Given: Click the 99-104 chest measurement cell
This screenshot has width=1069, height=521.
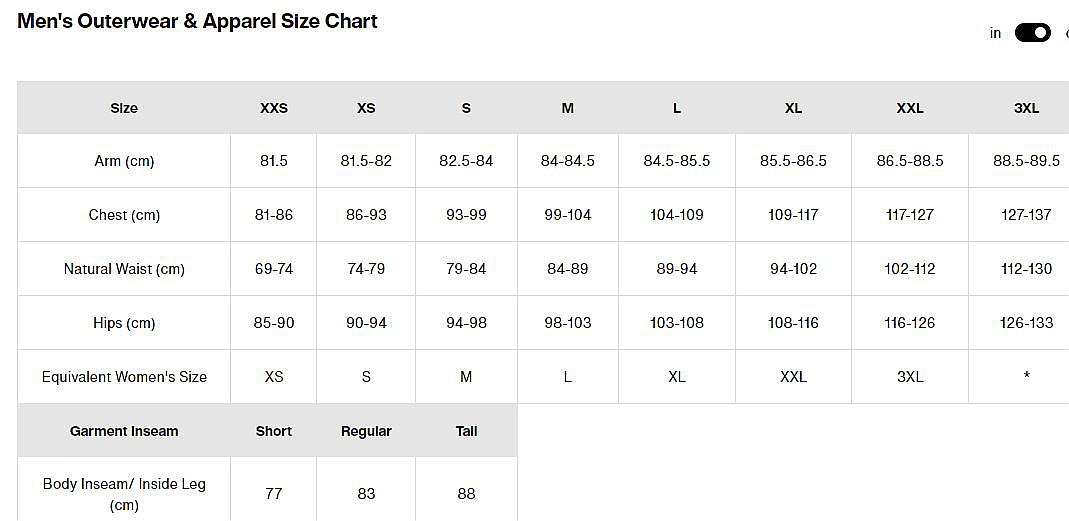Looking at the screenshot, I should click(567, 215).
